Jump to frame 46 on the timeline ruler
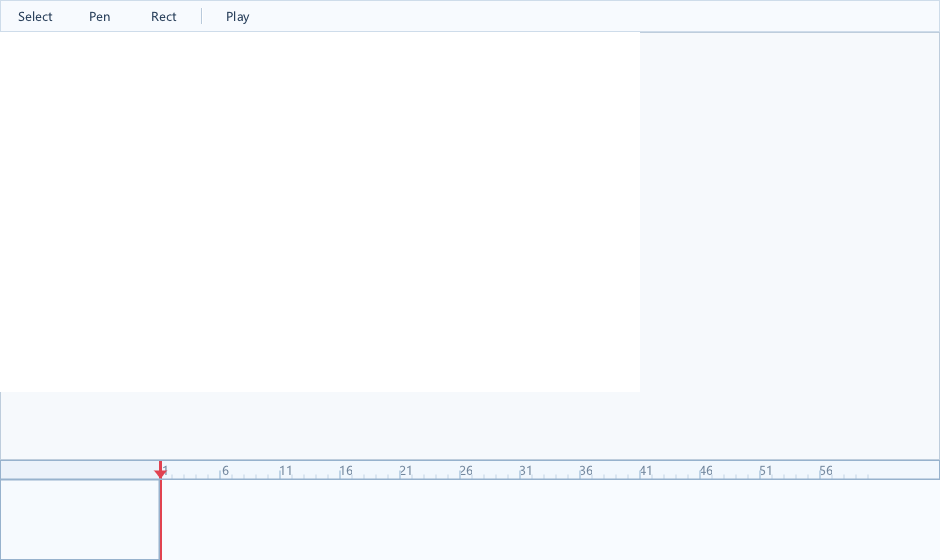The height and width of the screenshot is (560, 940). point(706,471)
